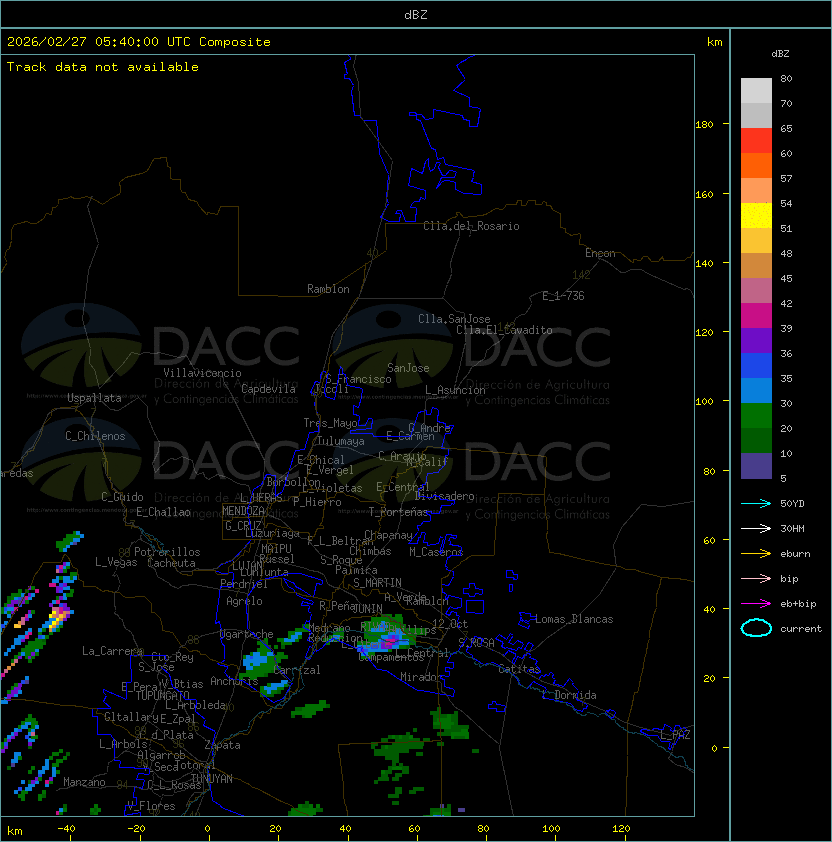Click the blue radar echo left of Carrizal
The width and height of the screenshot is (832, 842).
click(257, 660)
